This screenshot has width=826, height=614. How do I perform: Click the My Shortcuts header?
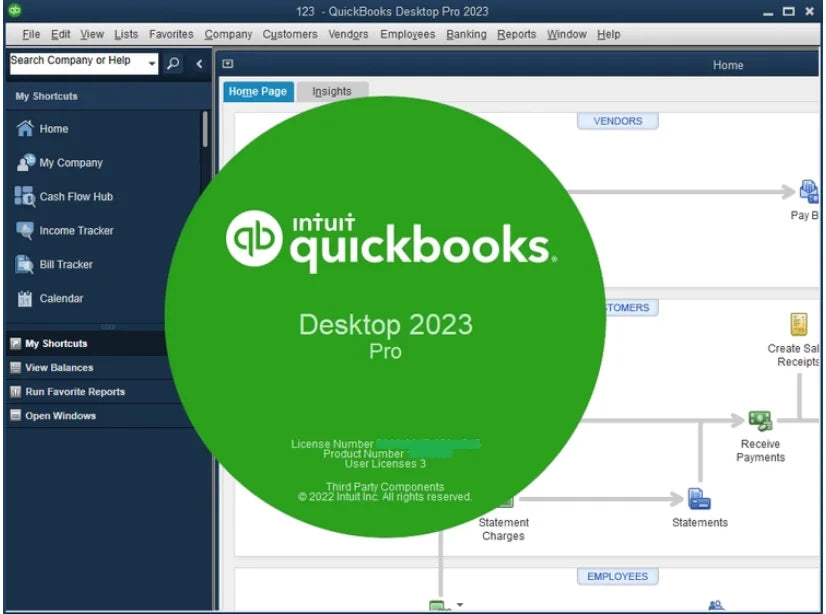46,96
